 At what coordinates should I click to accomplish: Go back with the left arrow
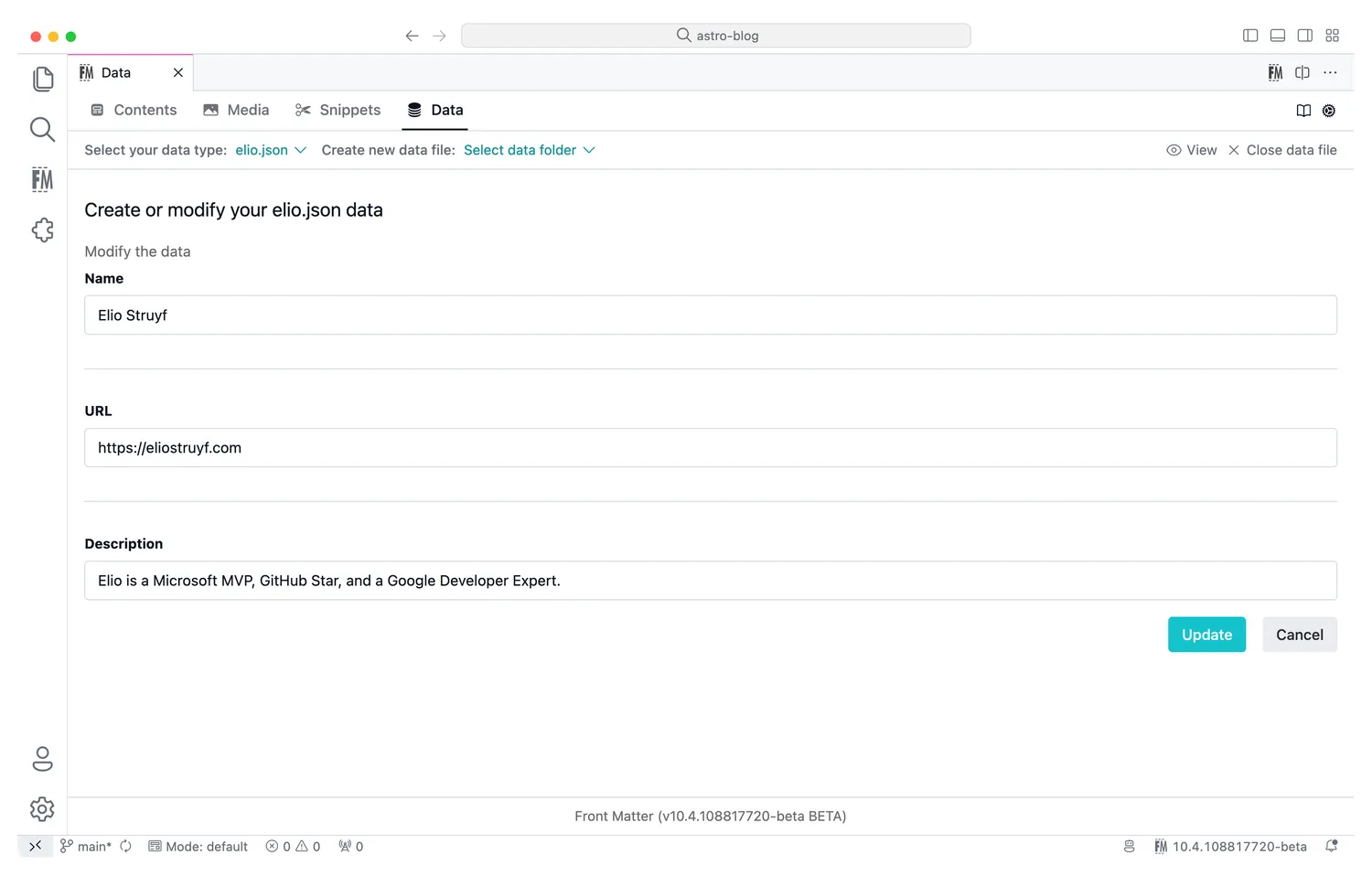[x=412, y=36]
